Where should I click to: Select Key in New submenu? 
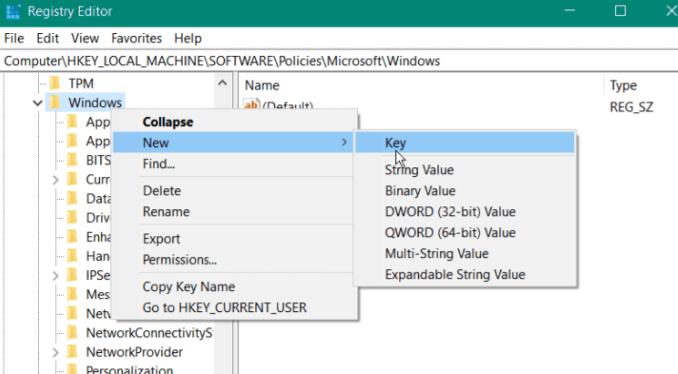(465, 143)
